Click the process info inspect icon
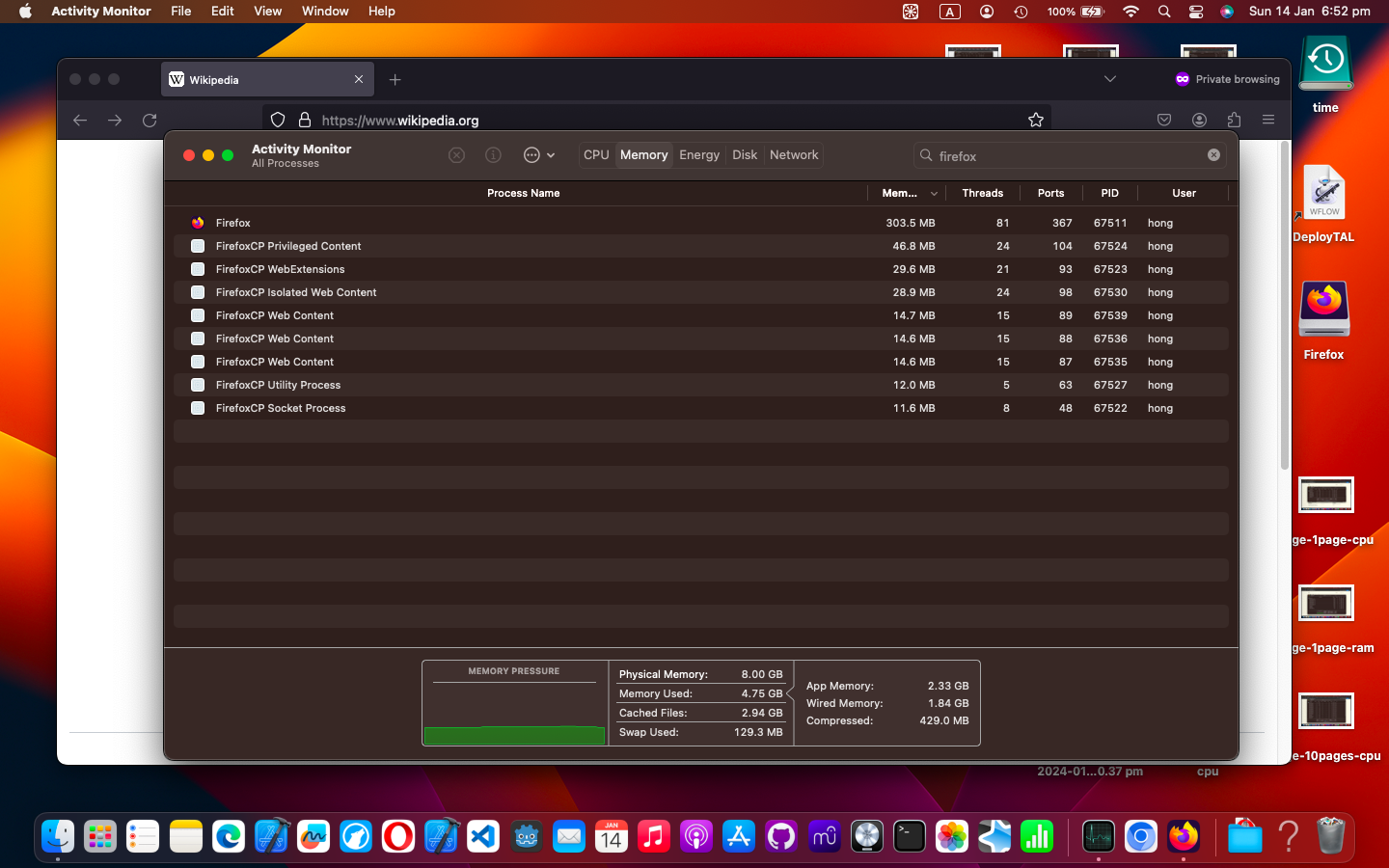The image size is (1389, 868). [493, 155]
